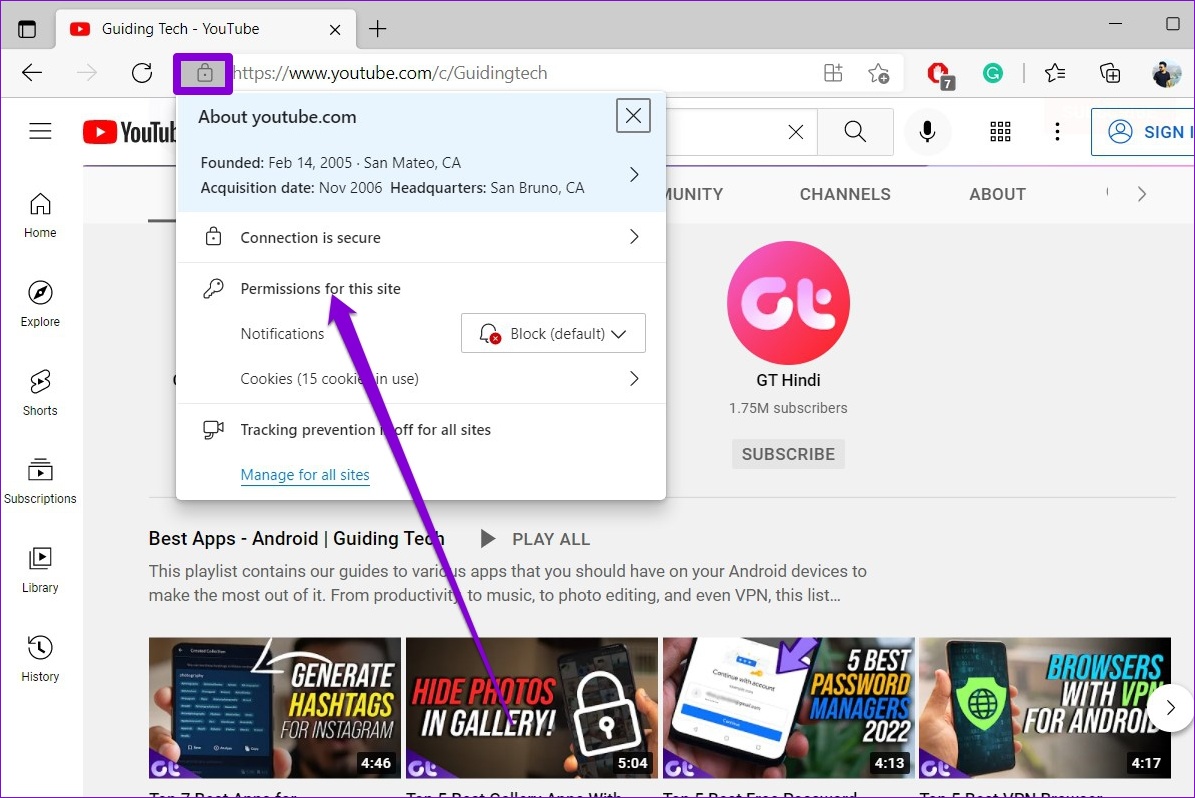Open Shorts in YouTube sidebar
The width and height of the screenshot is (1195, 798).
[x=40, y=393]
